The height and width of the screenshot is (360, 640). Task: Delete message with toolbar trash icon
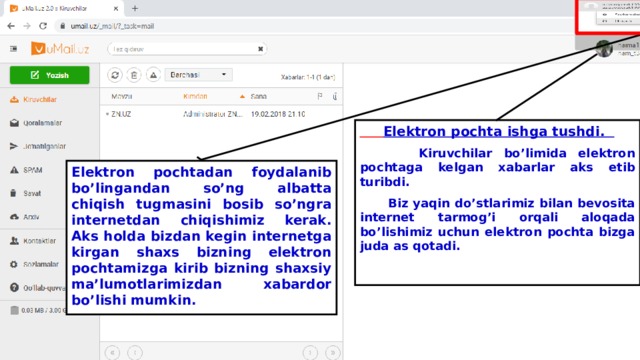[134, 75]
